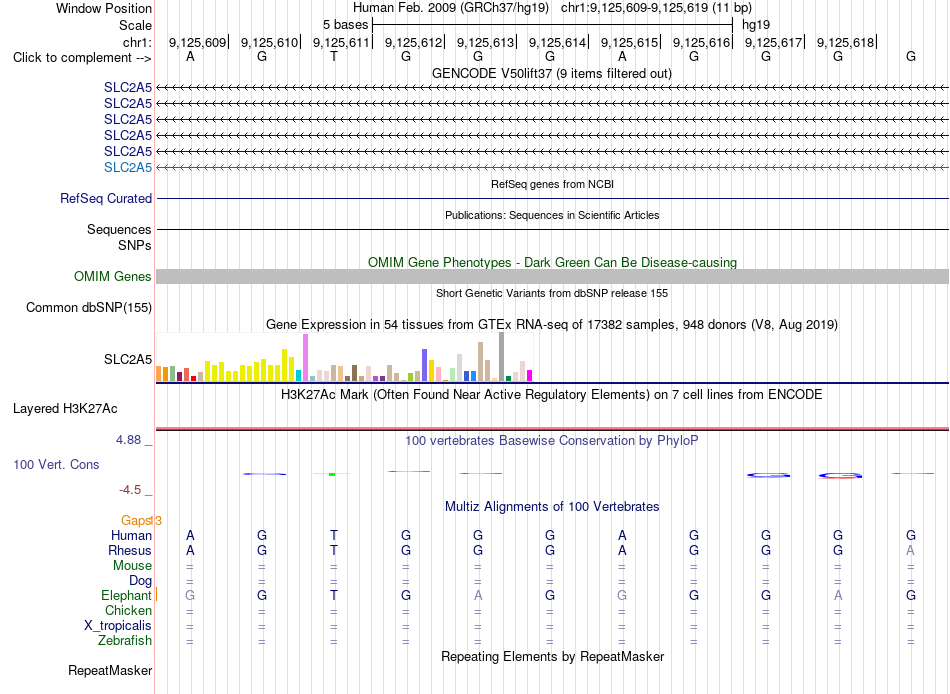Screen dimensions: 950x694
Task: Click the 4.88 PhyloP upper scale value
Action: [x=128, y=440]
